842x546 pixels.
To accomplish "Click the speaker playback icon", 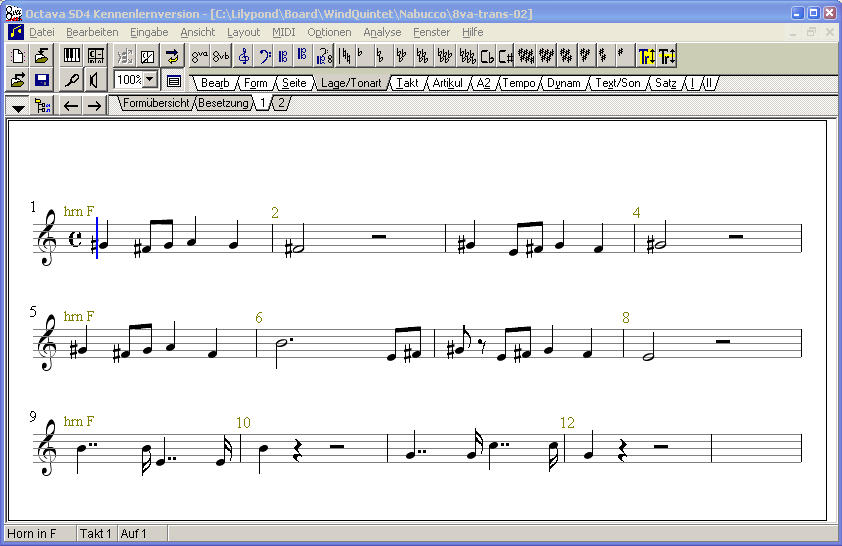I will tap(94, 80).
